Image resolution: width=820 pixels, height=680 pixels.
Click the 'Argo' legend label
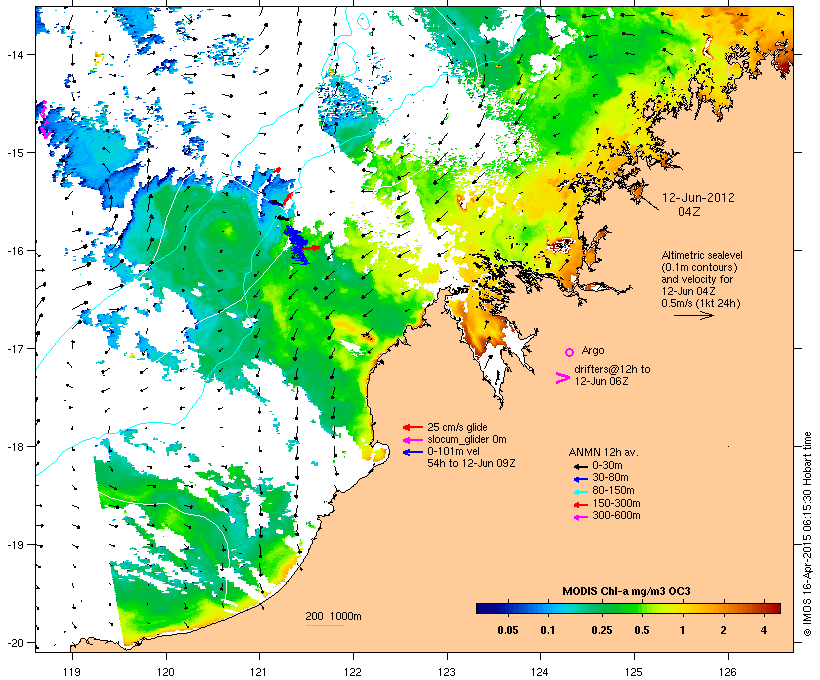point(593,350)
